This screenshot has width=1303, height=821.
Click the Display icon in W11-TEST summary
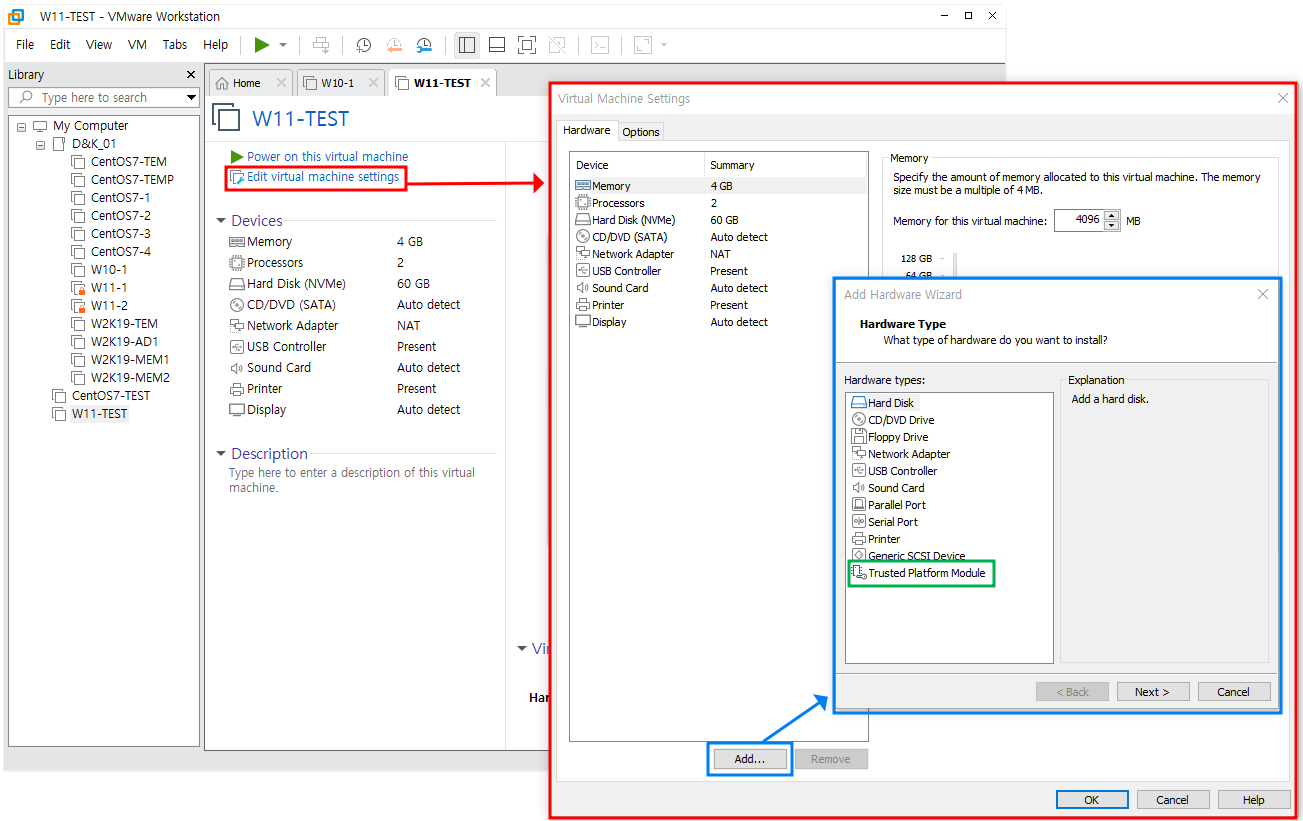[237, 410]
